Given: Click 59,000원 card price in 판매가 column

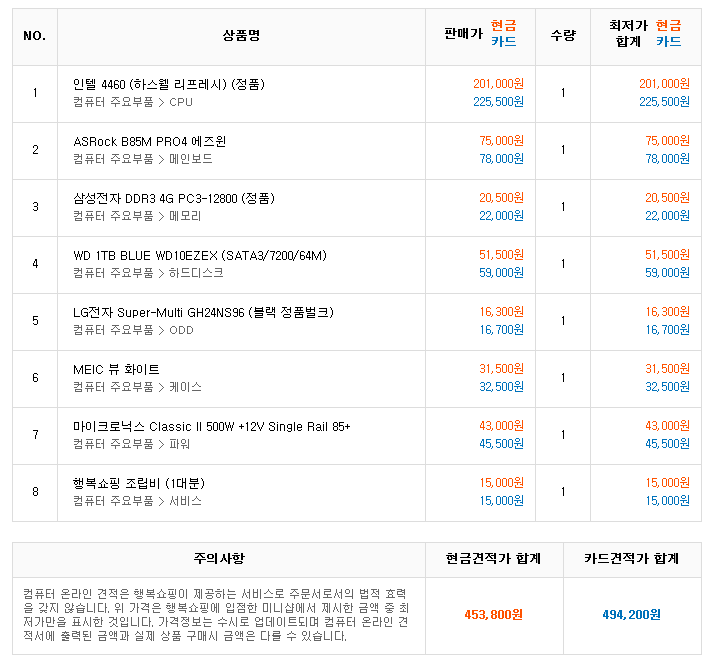Looking at the screenshot, I should click(502, 273).
